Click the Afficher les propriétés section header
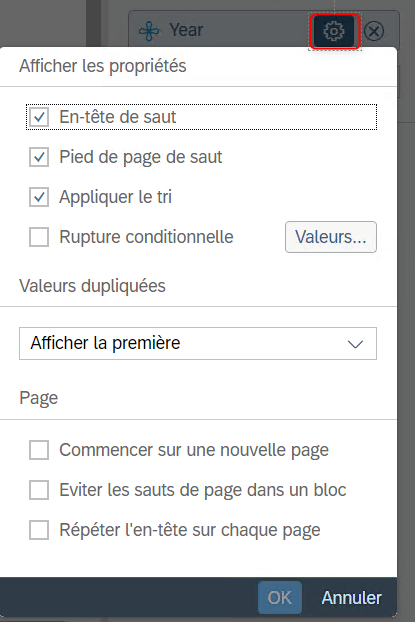The width and height of the screenshot is (415, 622). coord(103,66)
